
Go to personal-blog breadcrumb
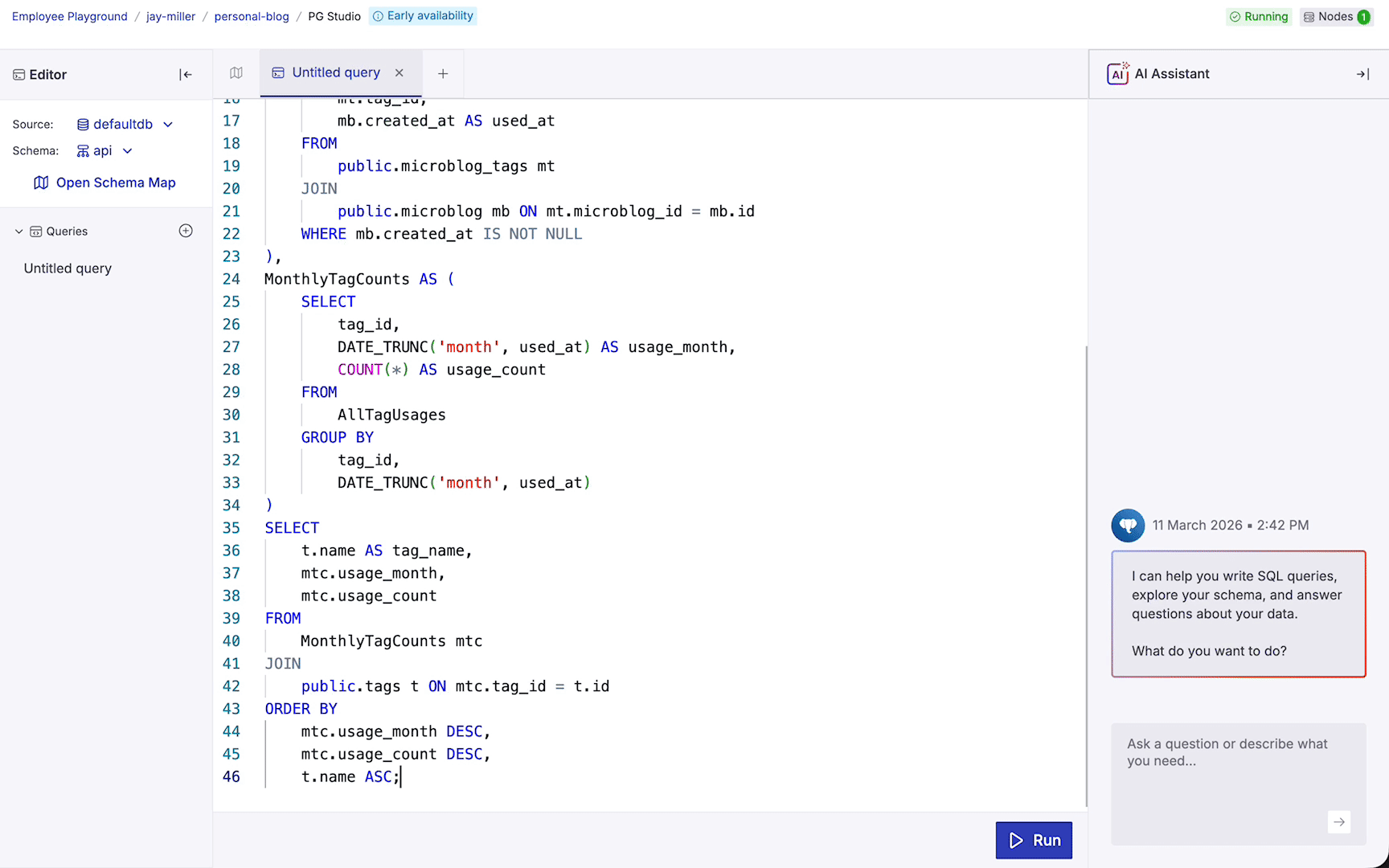pos(252,17)
